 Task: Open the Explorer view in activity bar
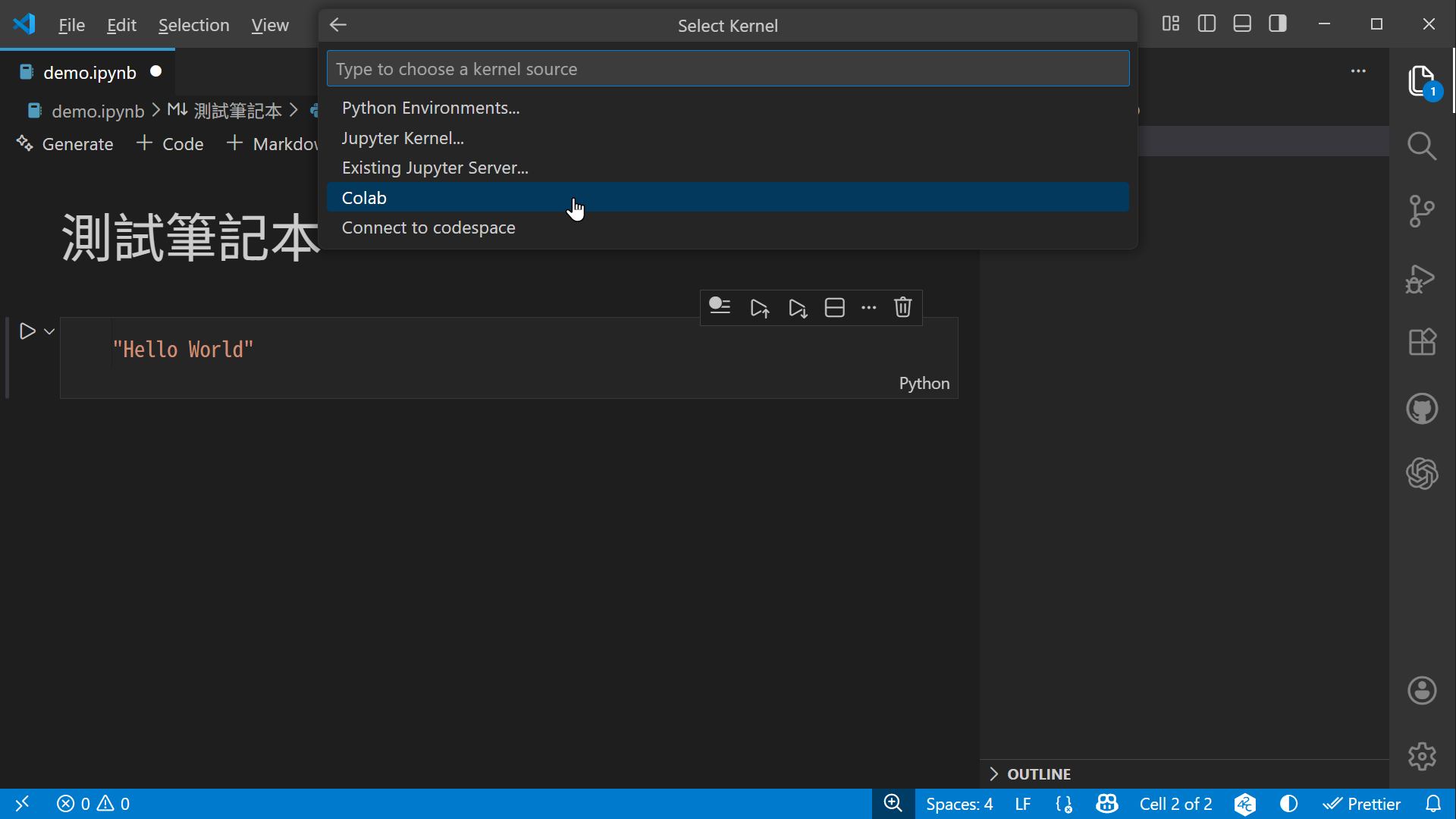(x=1422, y=81)
